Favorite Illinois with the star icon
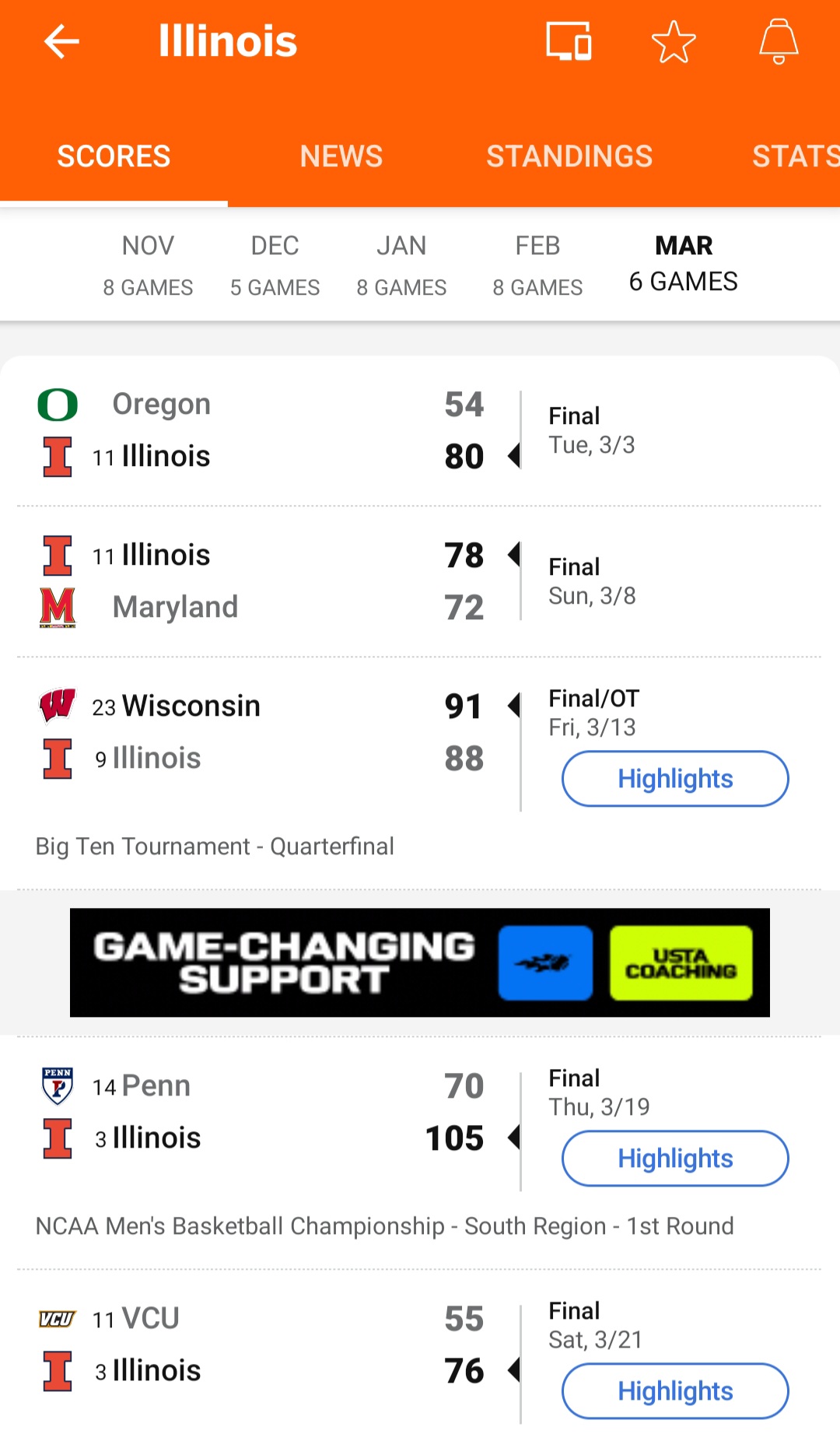This screenshot has width=840, height=1441. (x=674, y=41)
